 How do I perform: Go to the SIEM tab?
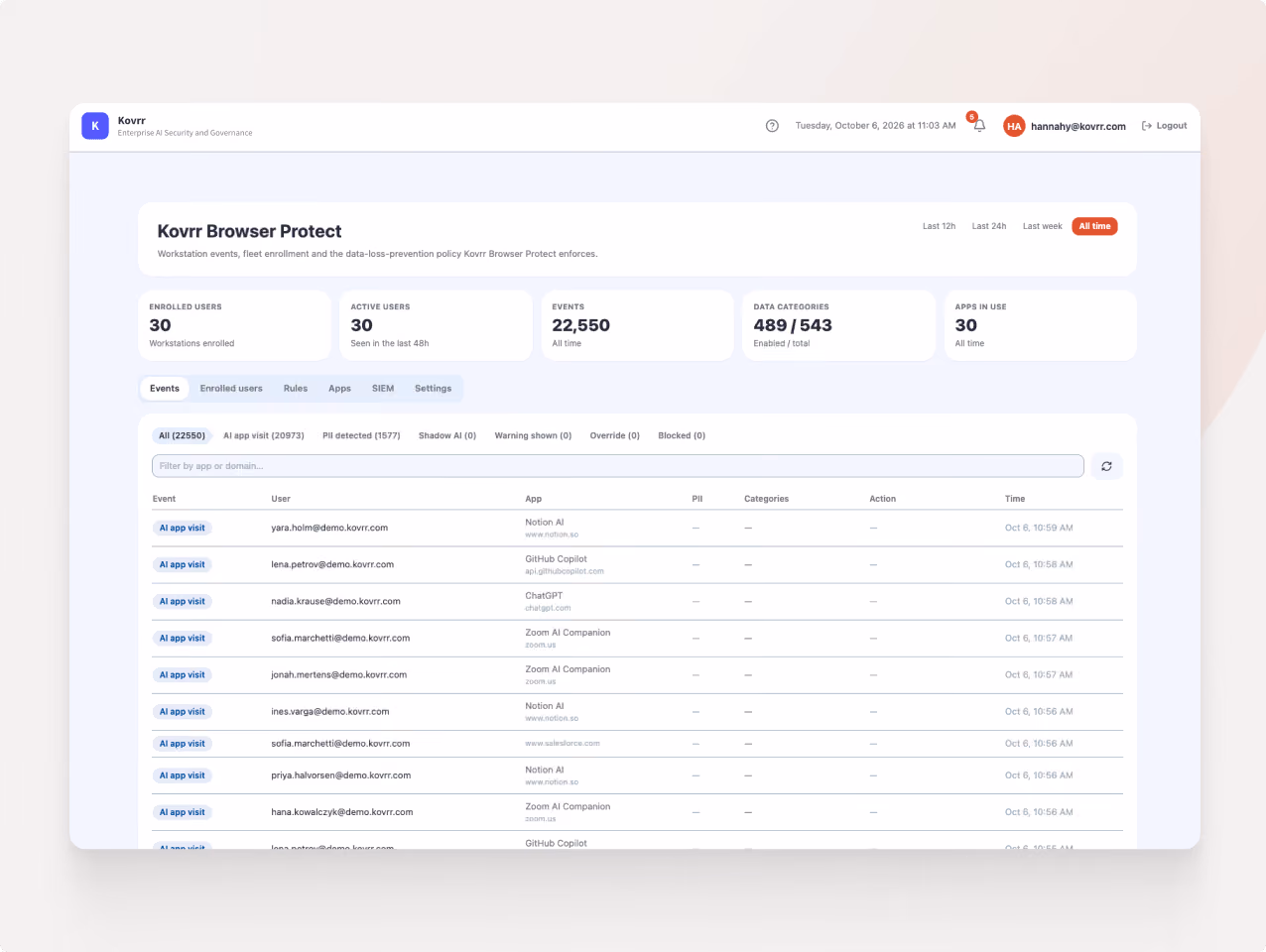383,389
